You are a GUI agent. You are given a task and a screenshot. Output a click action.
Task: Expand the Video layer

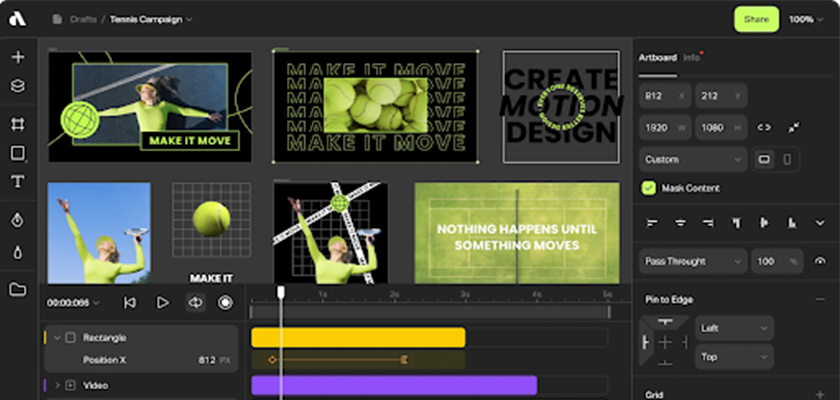[x=57, y=385]
